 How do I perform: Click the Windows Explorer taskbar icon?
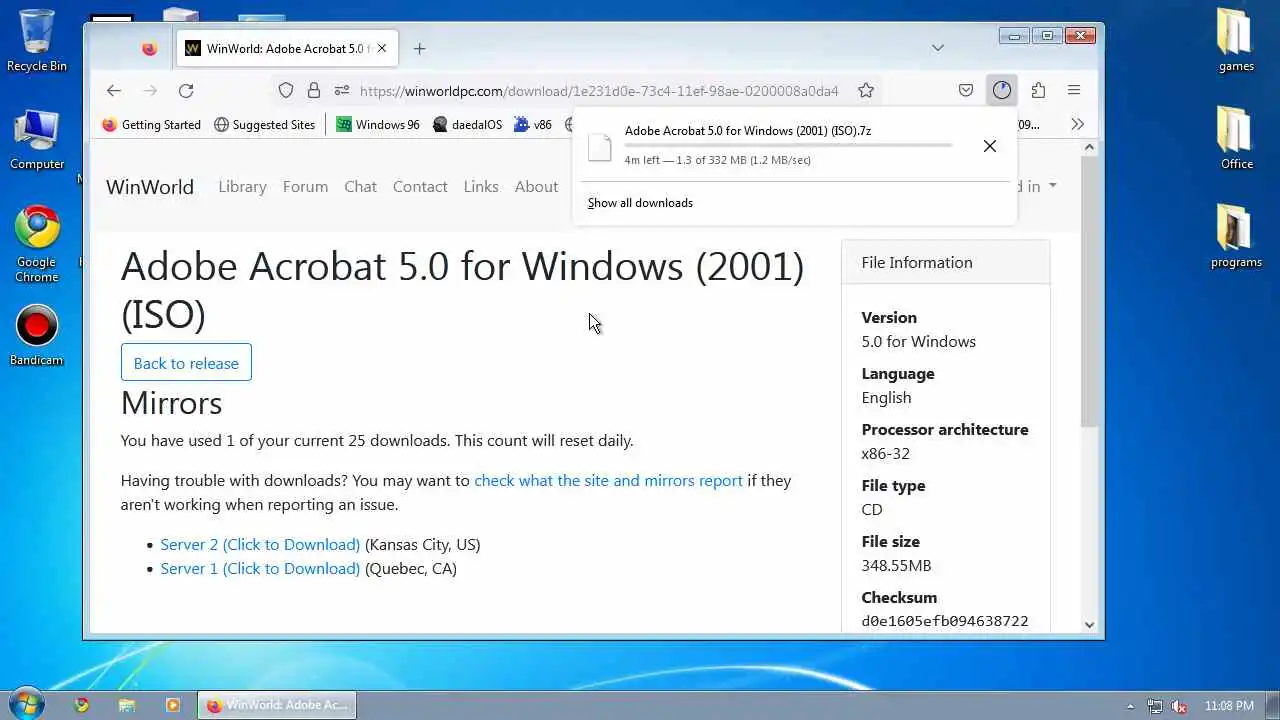(x=127, y=705)
